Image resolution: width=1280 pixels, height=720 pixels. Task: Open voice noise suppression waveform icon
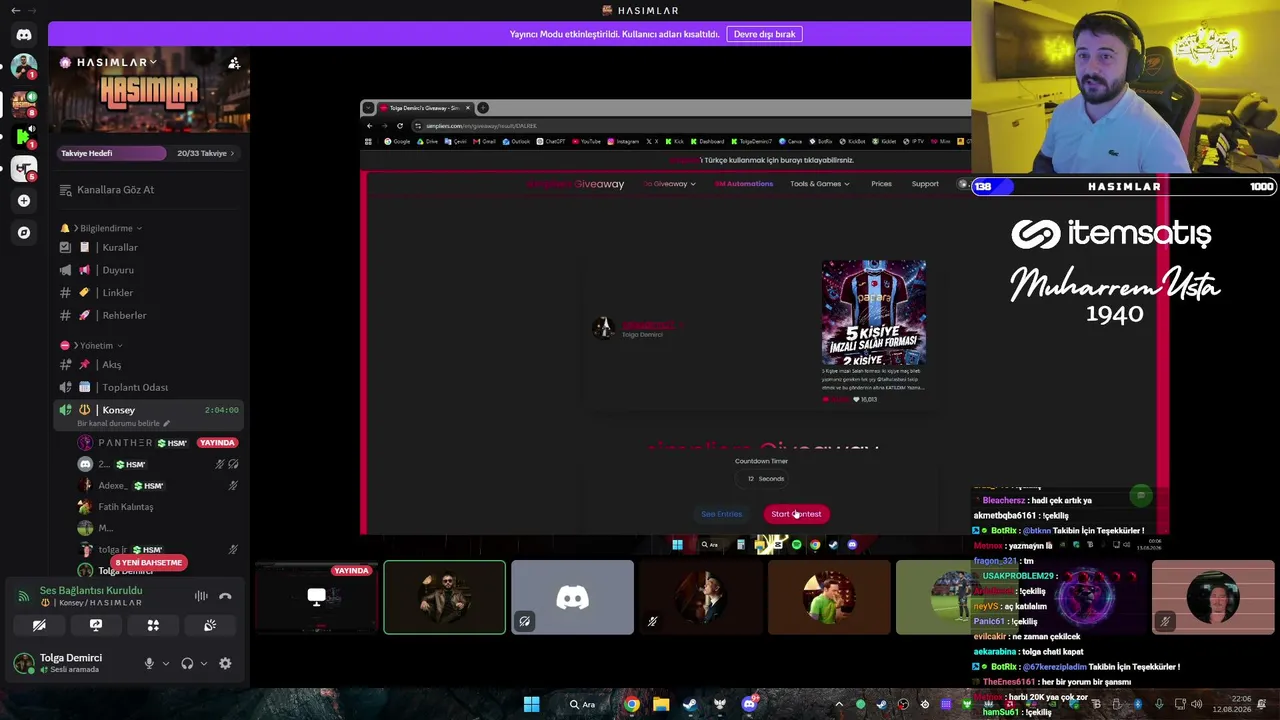tap(201, 596)
